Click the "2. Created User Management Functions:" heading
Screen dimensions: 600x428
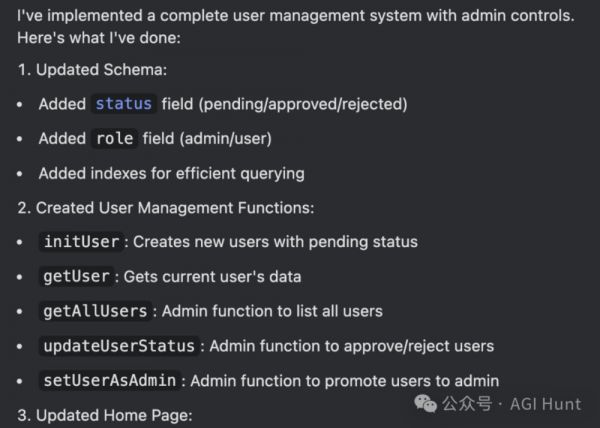[165, 208]
